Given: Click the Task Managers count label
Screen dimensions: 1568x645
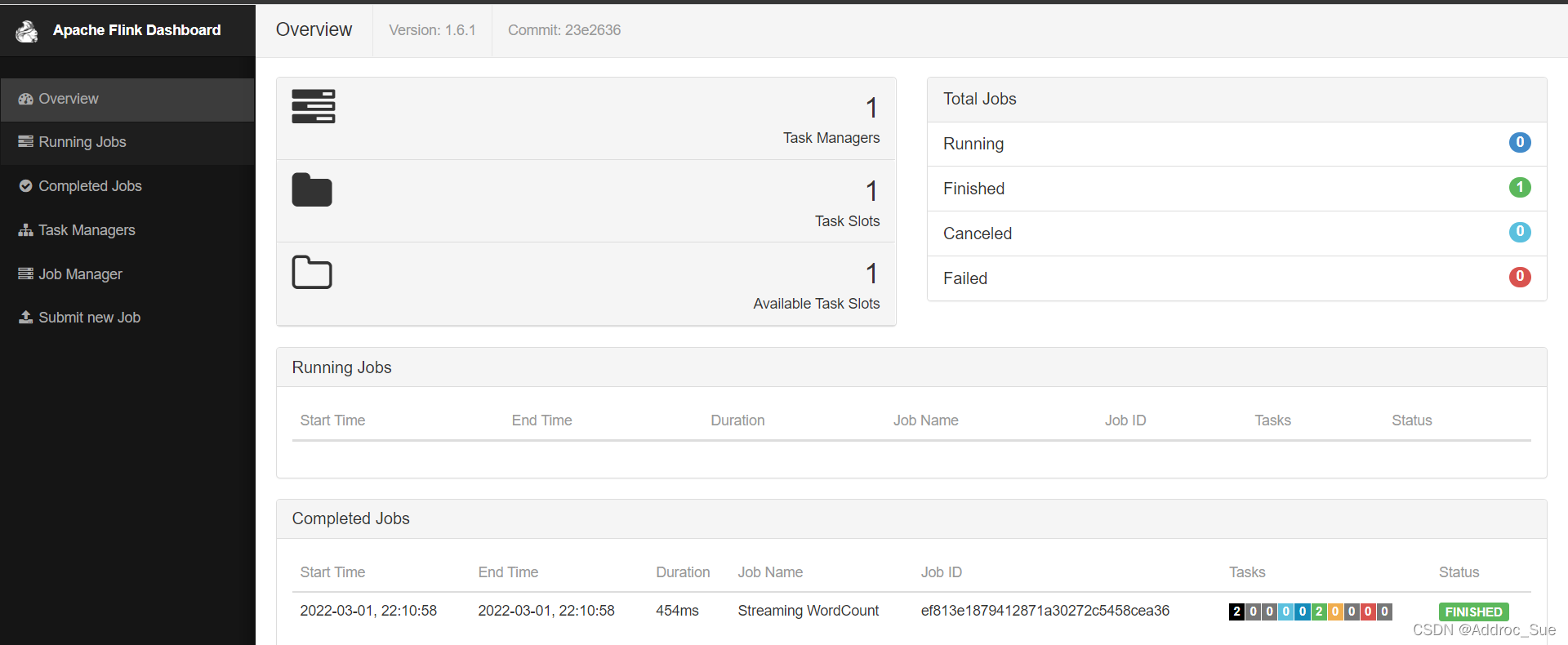Looking at the screenshot, I should pyautogui.click(x=831, y=138).
